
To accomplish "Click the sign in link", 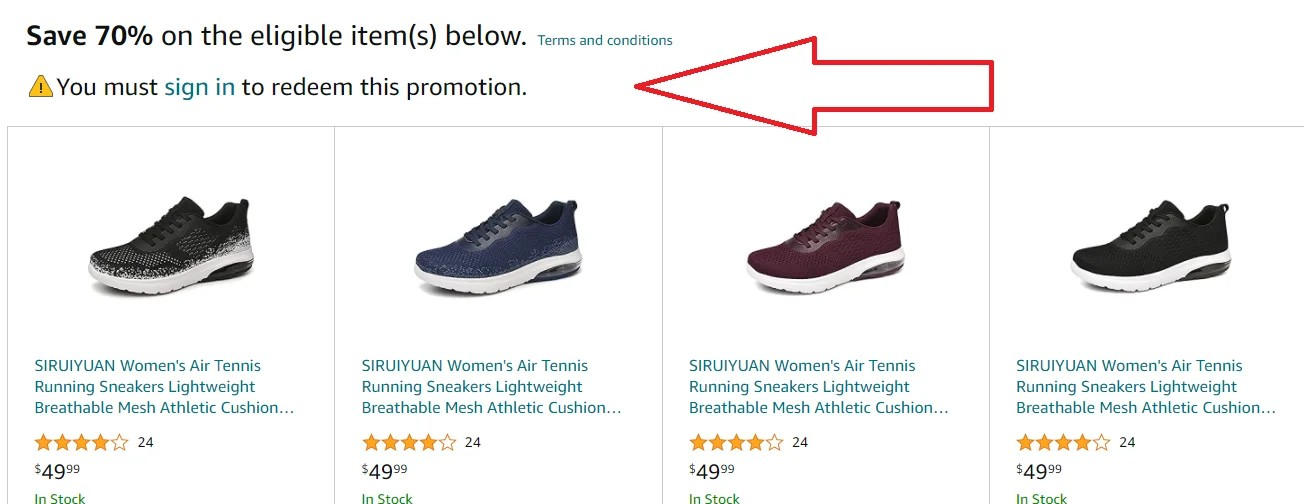I will click(199, 87).
